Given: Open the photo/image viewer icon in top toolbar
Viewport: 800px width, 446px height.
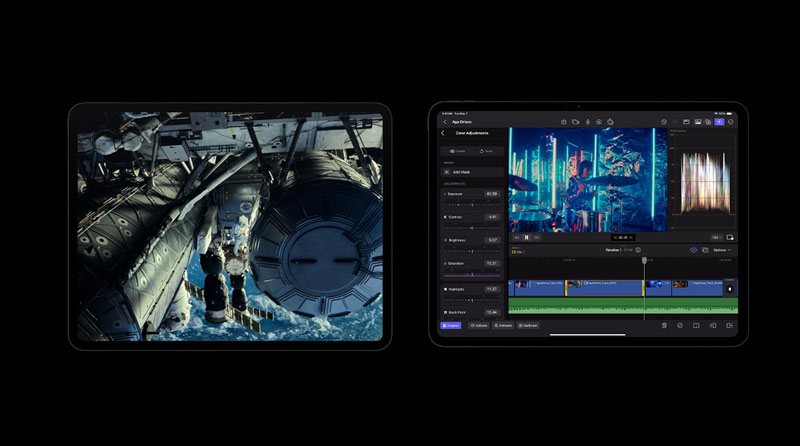Looking at the screenshot, I should (x=697, y=122).
